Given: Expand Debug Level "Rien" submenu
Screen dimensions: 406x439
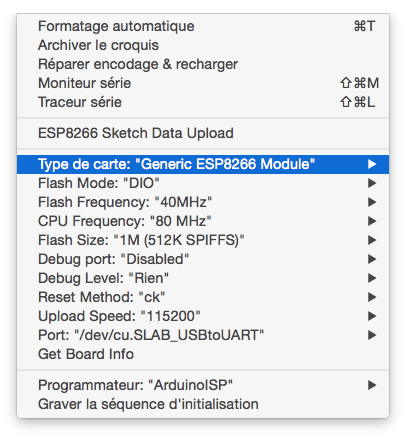Looking at the screenshot, I should [203, 278].
